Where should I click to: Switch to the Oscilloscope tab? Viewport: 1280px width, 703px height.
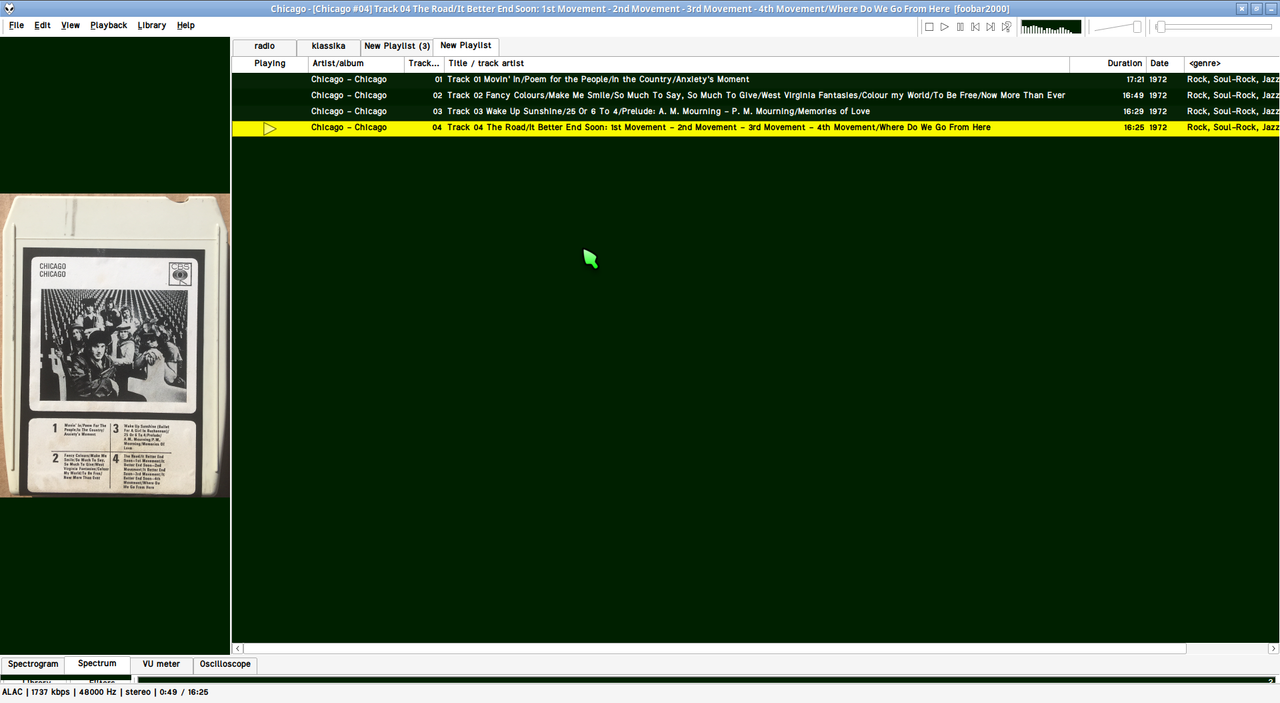pos(225,664)
